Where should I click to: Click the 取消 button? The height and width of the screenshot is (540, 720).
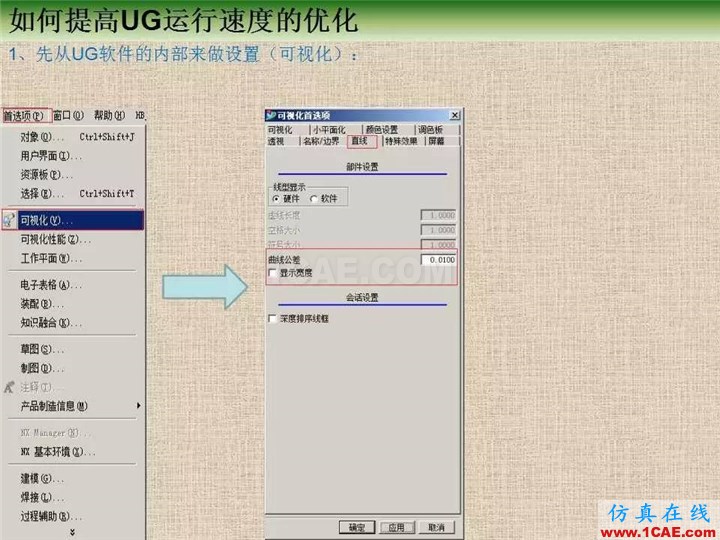436,527
